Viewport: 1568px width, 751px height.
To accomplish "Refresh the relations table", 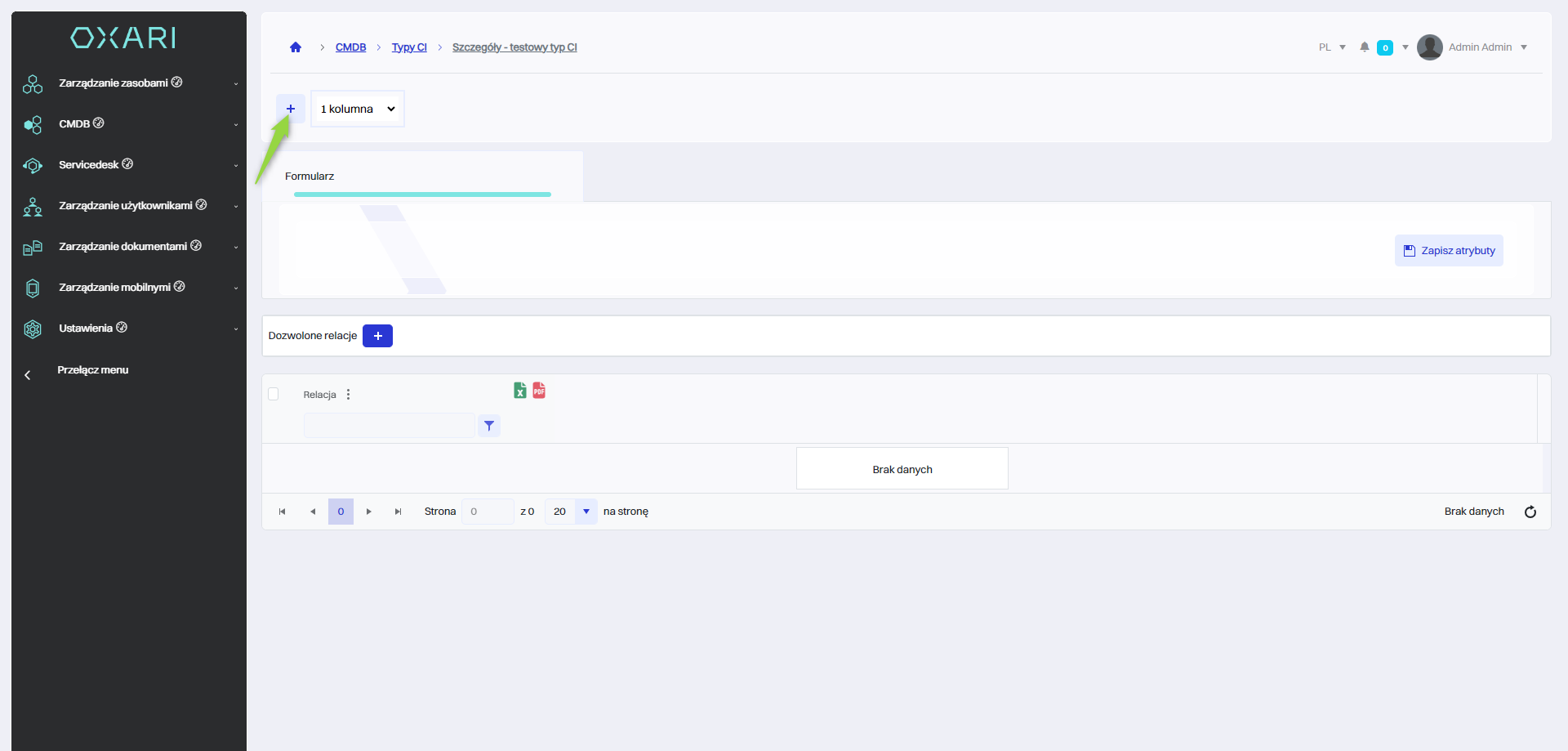I will point(1530,512).
